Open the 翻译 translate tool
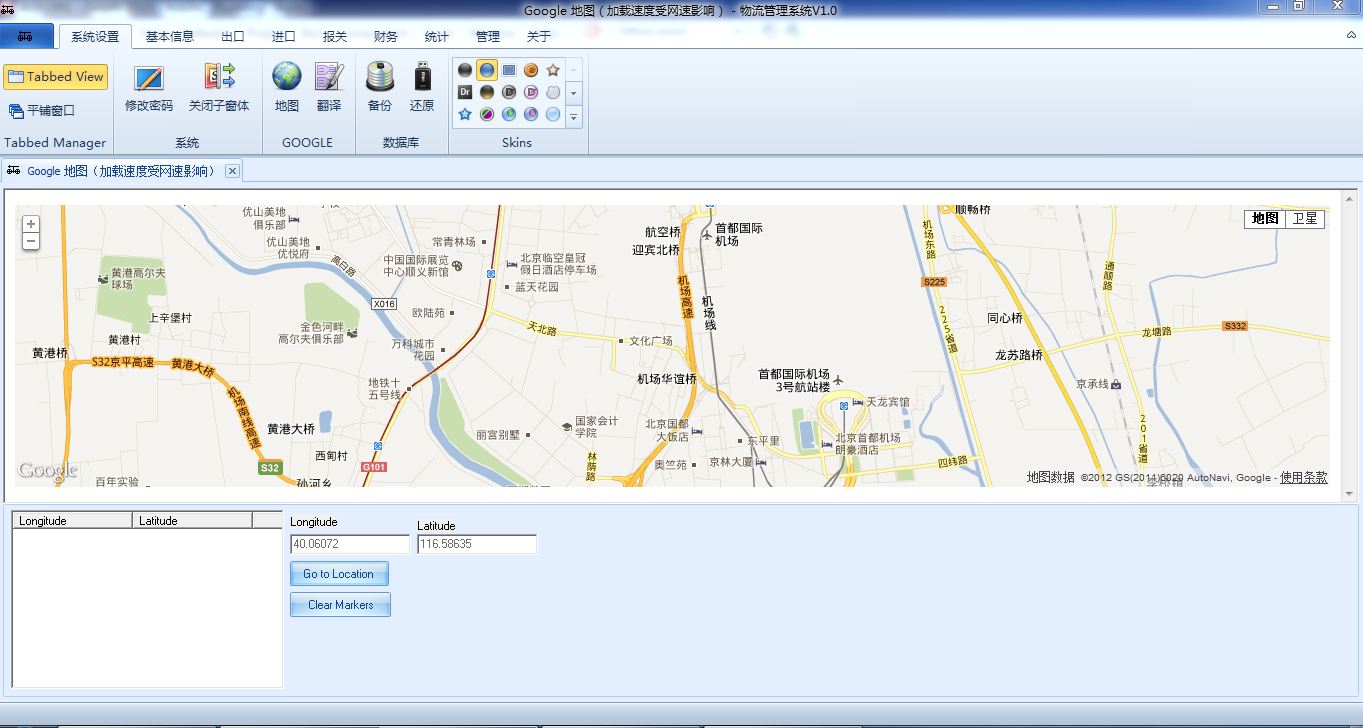This screenshot has width=1363, height=728. pos(329,86)
